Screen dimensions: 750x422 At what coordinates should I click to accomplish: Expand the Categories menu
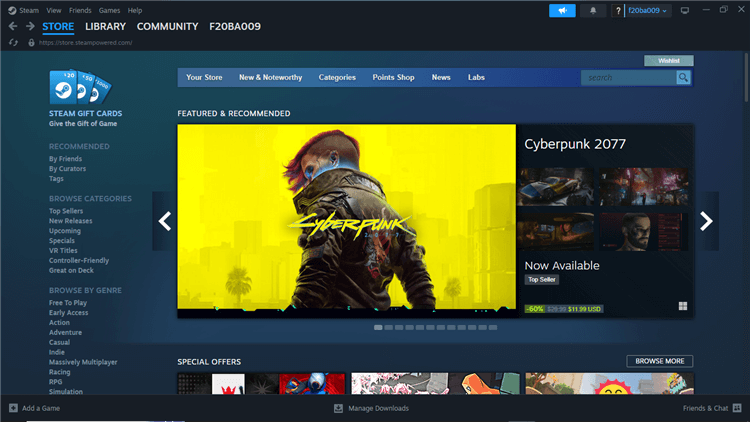[337, 78]
